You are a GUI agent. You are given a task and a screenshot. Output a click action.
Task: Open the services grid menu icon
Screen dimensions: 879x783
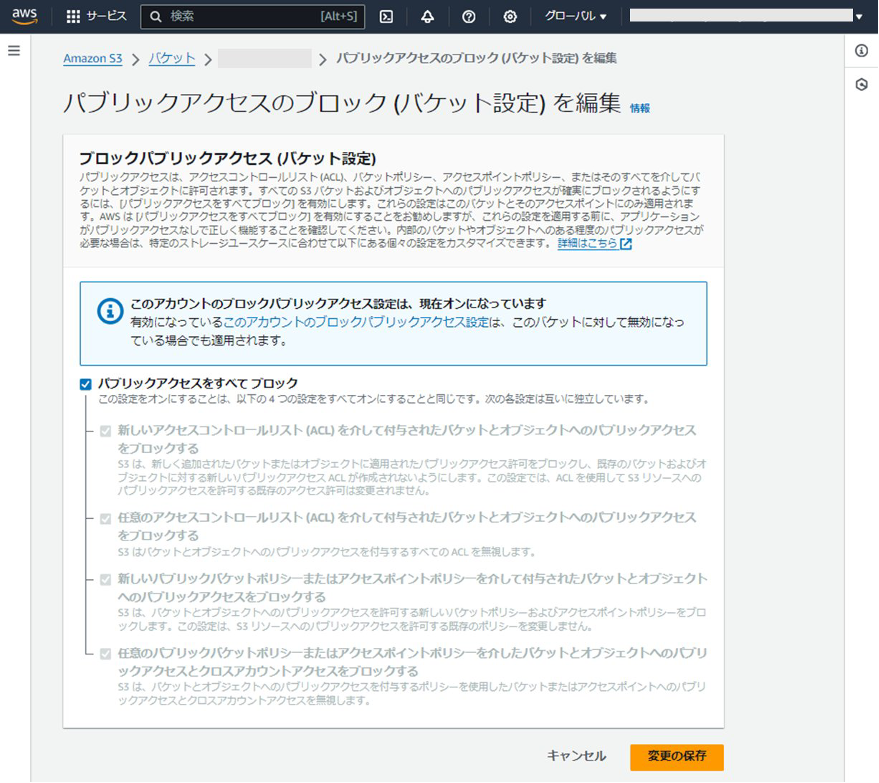(73, 16)
